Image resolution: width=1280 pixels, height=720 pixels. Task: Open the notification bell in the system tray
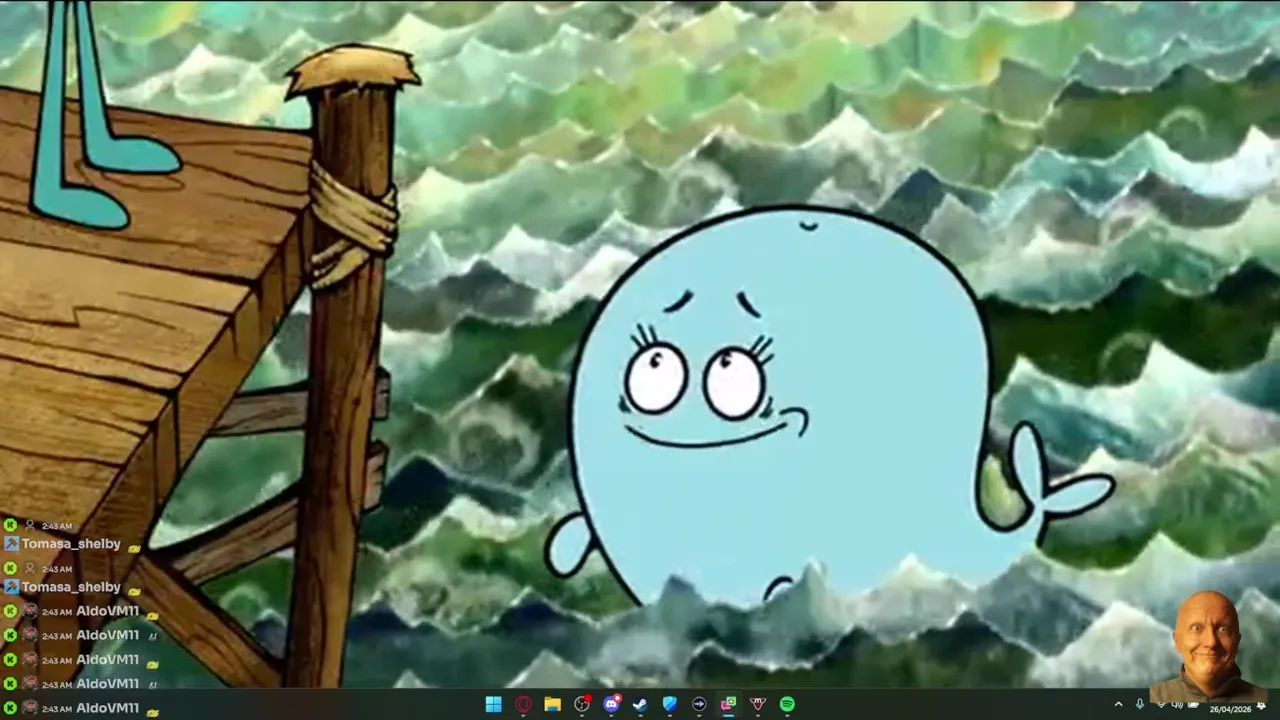tap(1261, 705)
